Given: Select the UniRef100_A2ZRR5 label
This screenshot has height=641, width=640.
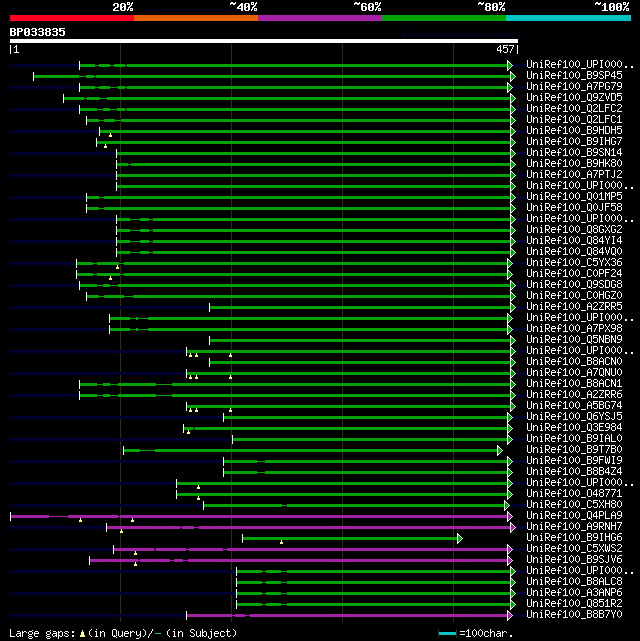Looking at the screenshot, I should click(574, 307).
